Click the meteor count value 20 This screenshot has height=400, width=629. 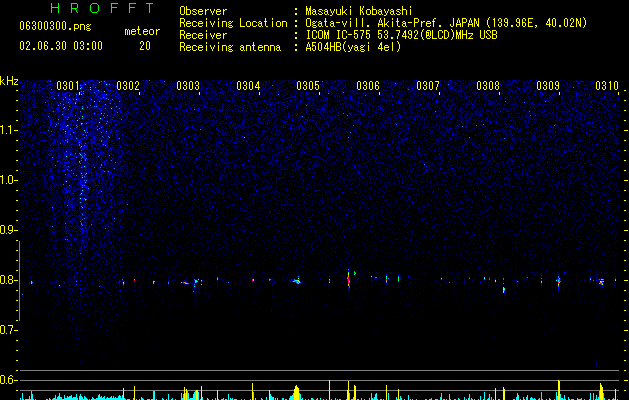[x=145, y=46]
